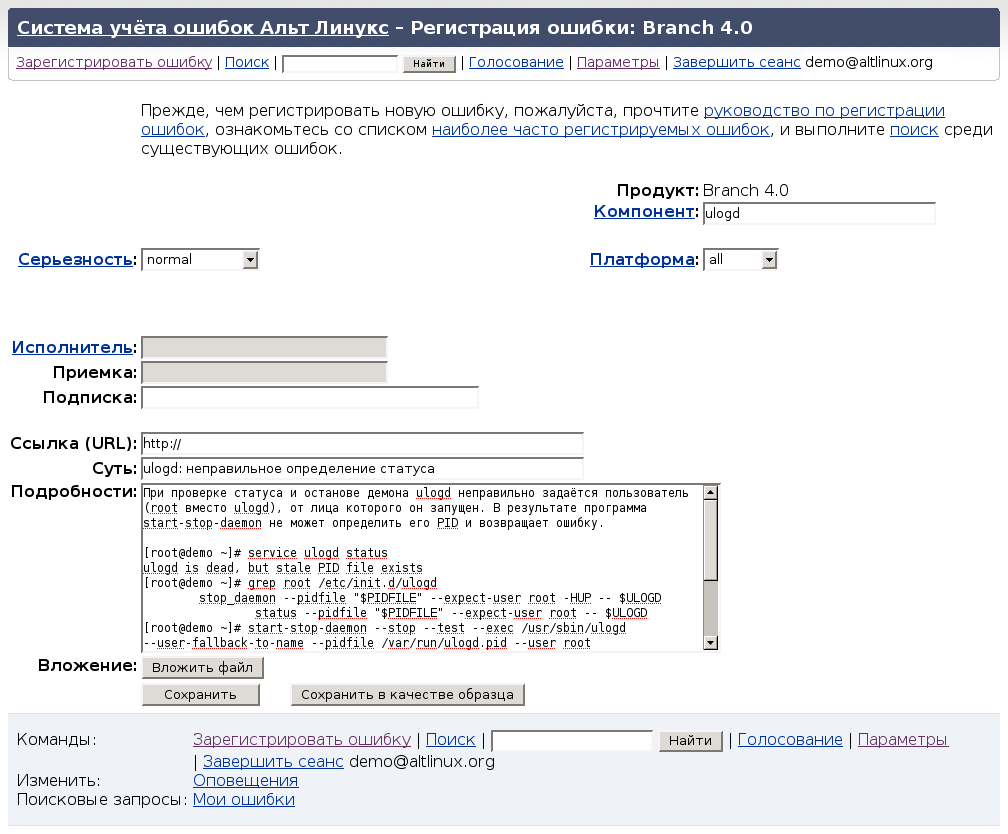Expand the Серьезность combo box arrow

pyautogui.click(x=250, y=259)
